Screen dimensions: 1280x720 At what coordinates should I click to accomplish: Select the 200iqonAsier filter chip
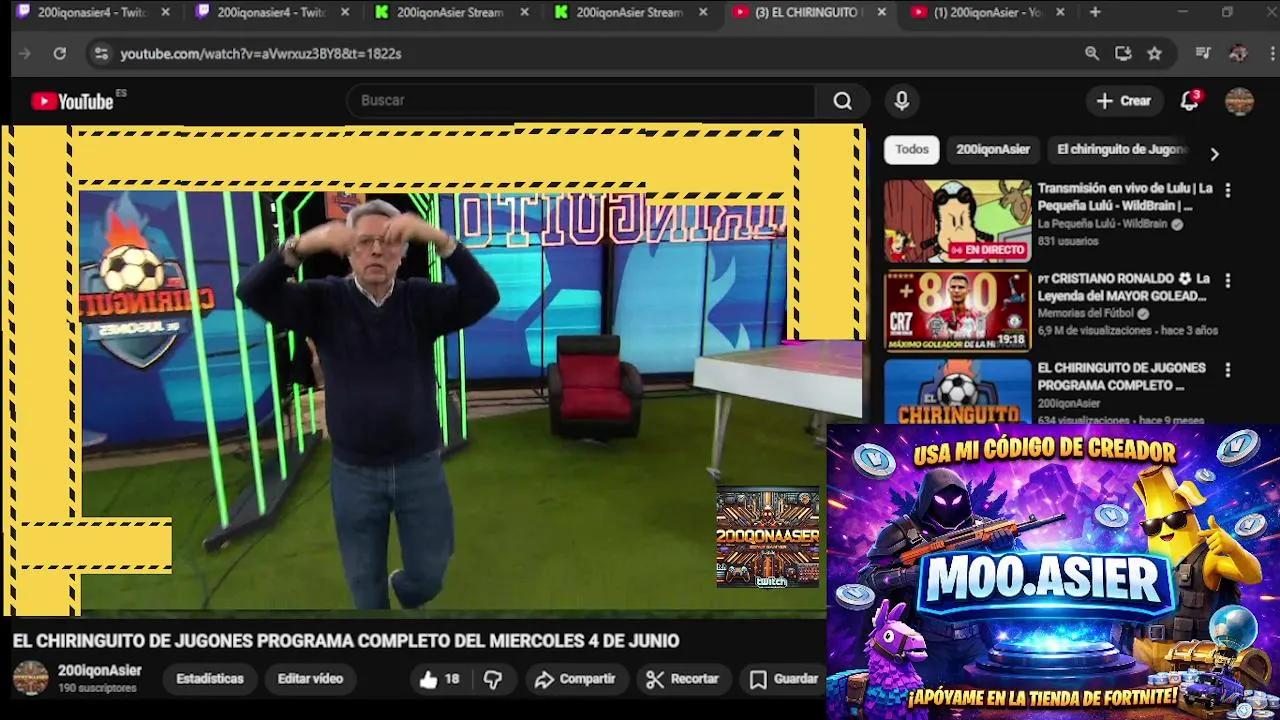pos(992,150)
